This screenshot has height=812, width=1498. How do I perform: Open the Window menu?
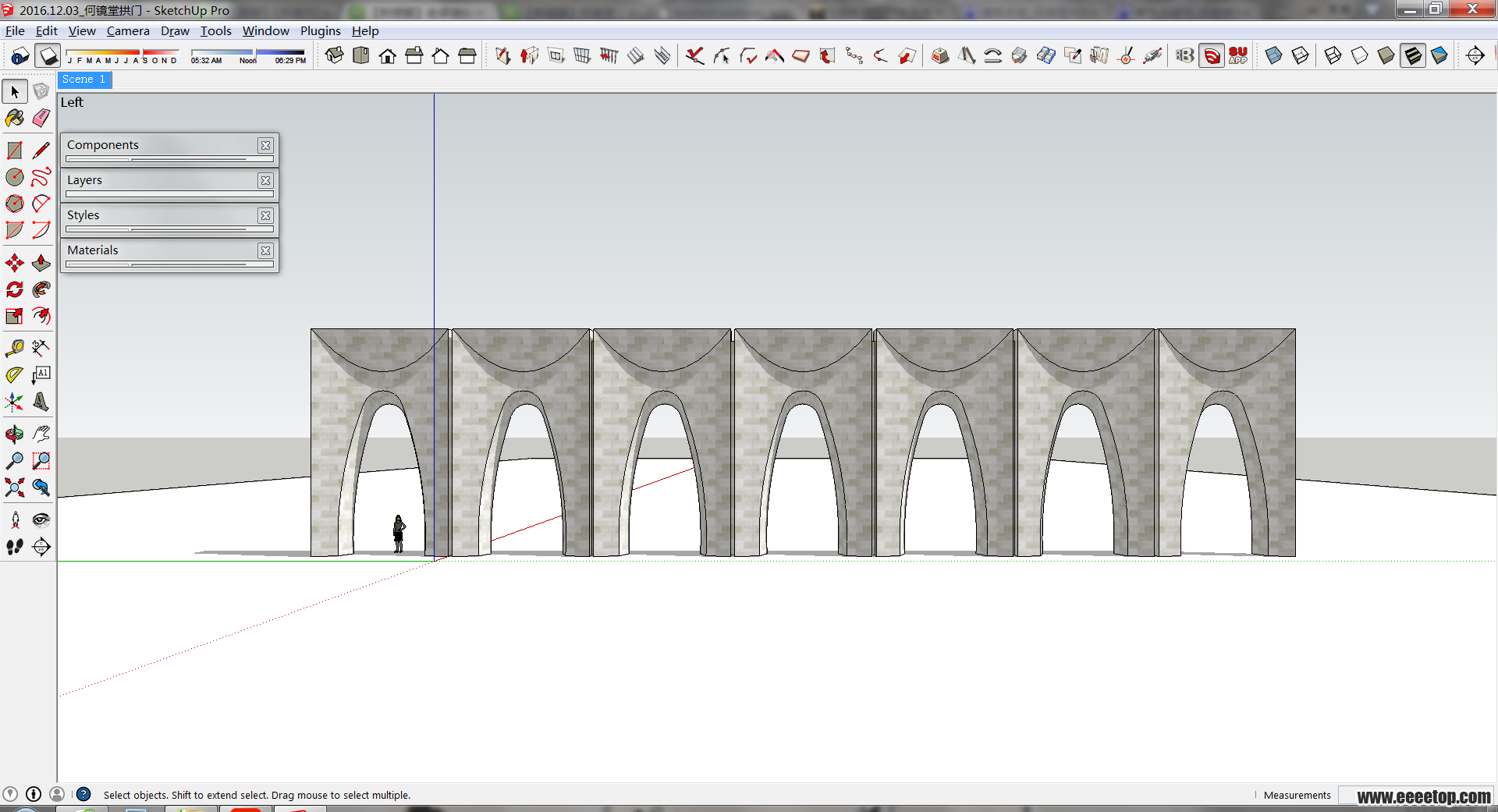265,30
